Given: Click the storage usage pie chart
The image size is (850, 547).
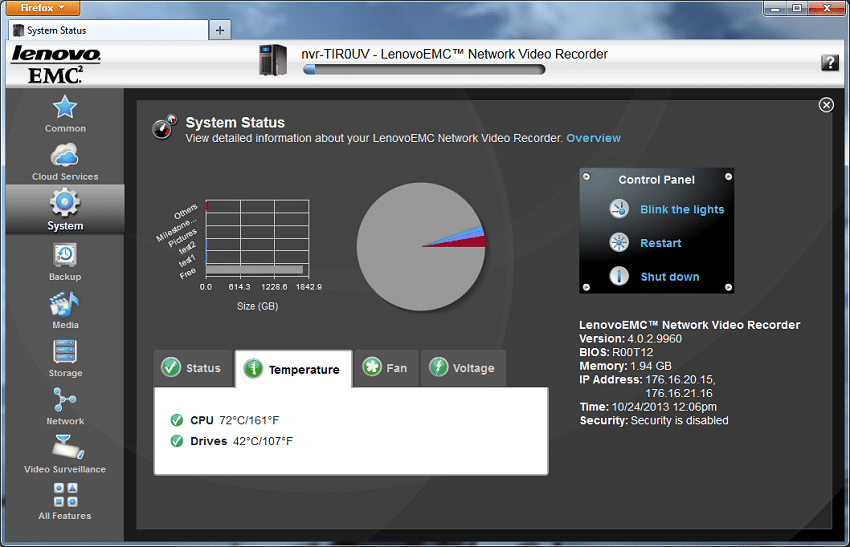Looking at the screenshot, I should pos(421,247).
